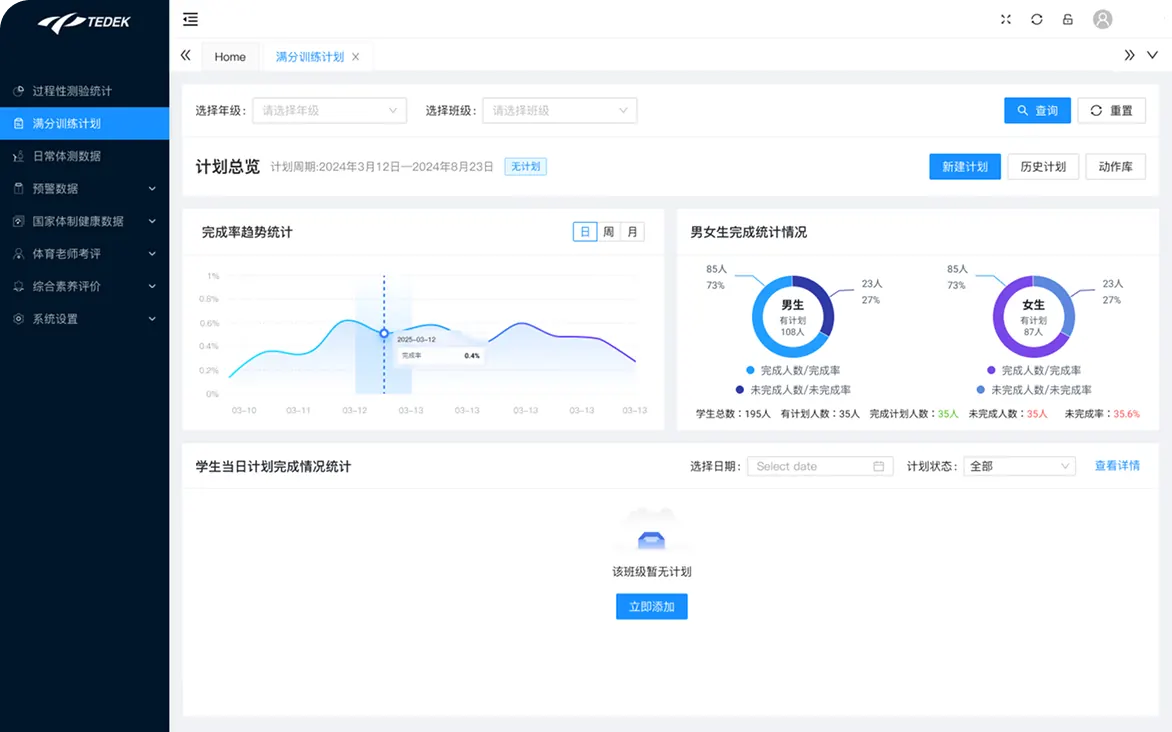Open the user avatar menu

point(1102,19)
